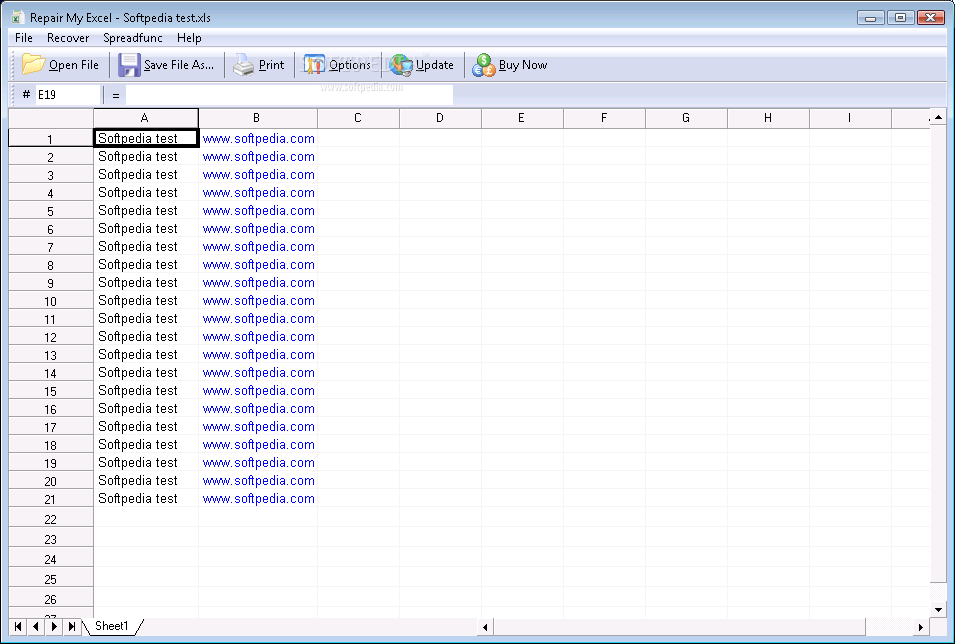Viewport: 955px width, 644px height.
Task: Click the cell reference box showing E19
Action: point(67,94)
